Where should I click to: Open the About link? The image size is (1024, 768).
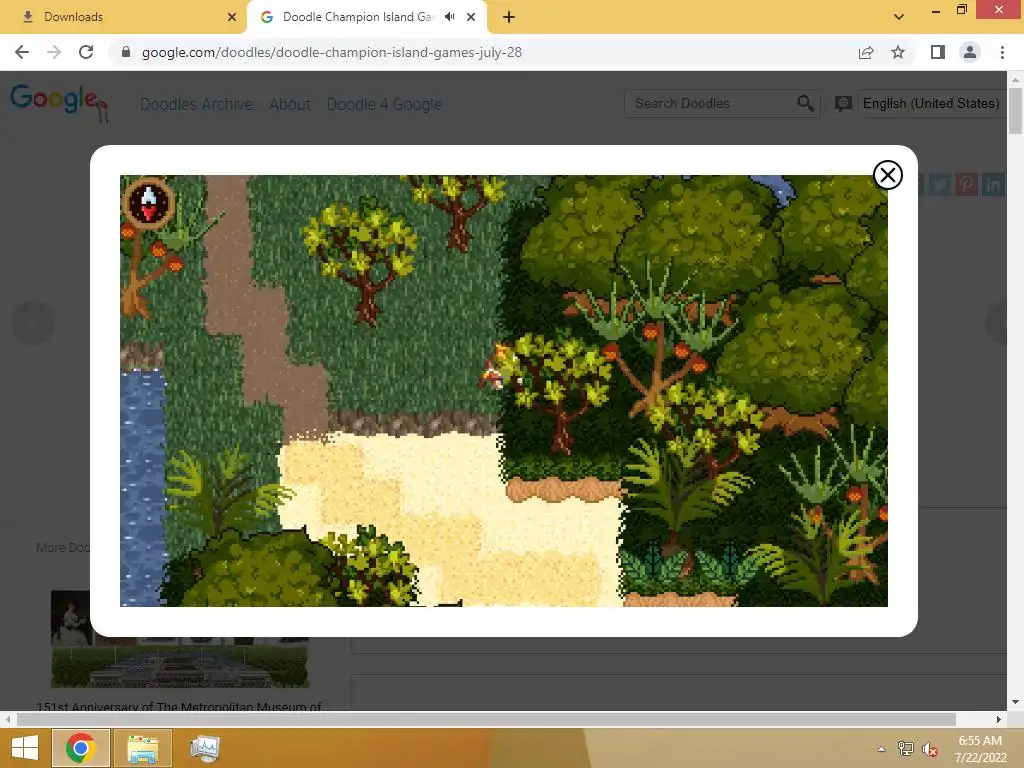(x=290, y=104)
